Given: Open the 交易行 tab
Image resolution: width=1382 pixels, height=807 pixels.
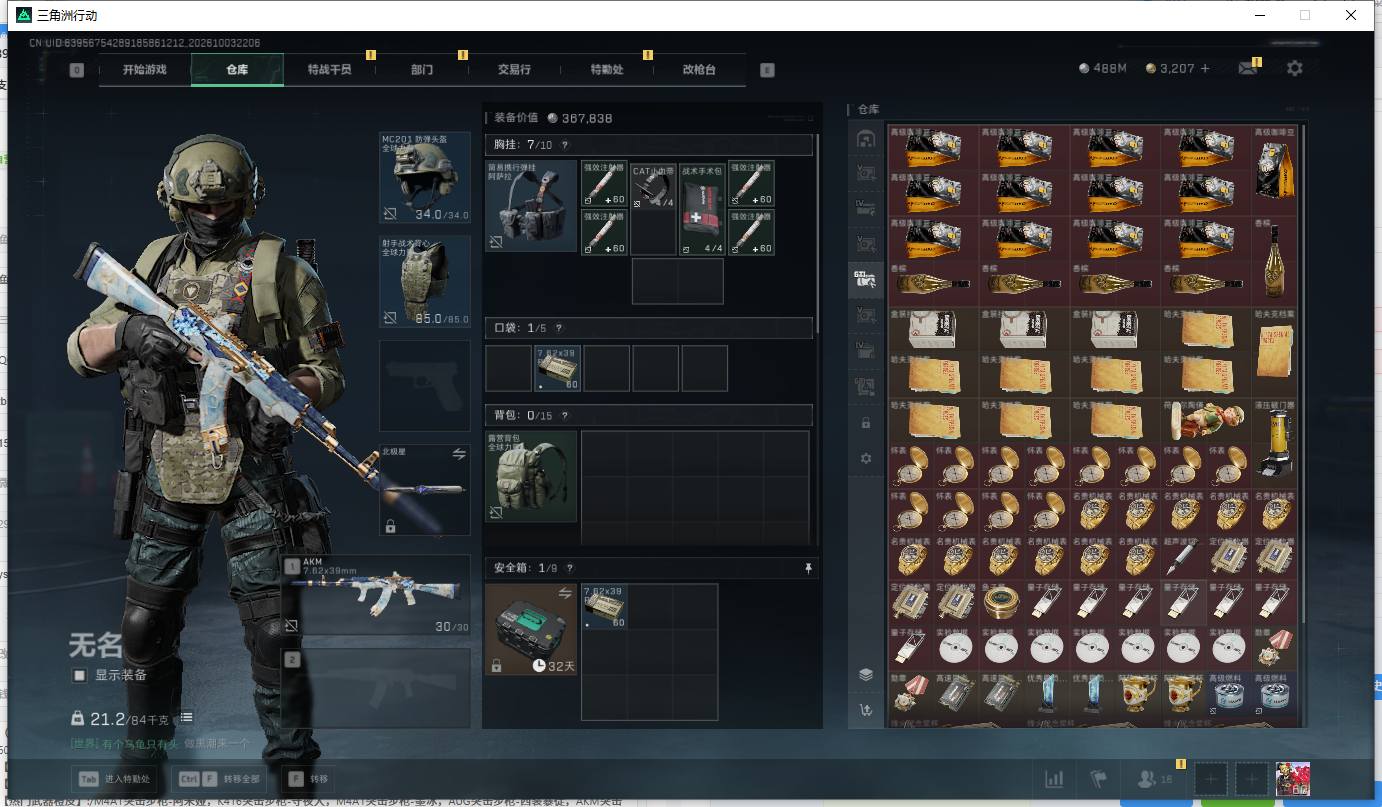Looking at the screenshot, I should point(514,70).
